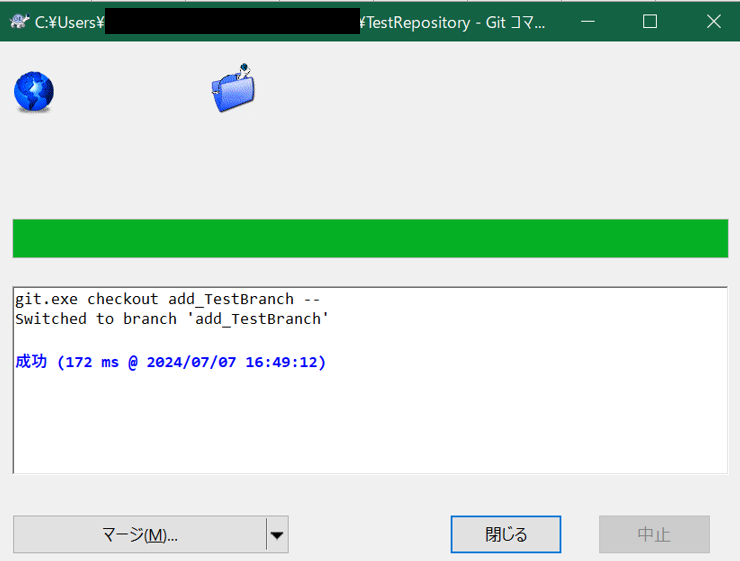This screenshot has height=561, width=740.
Task: Minimize the Git command window
Action: [588, 22]
